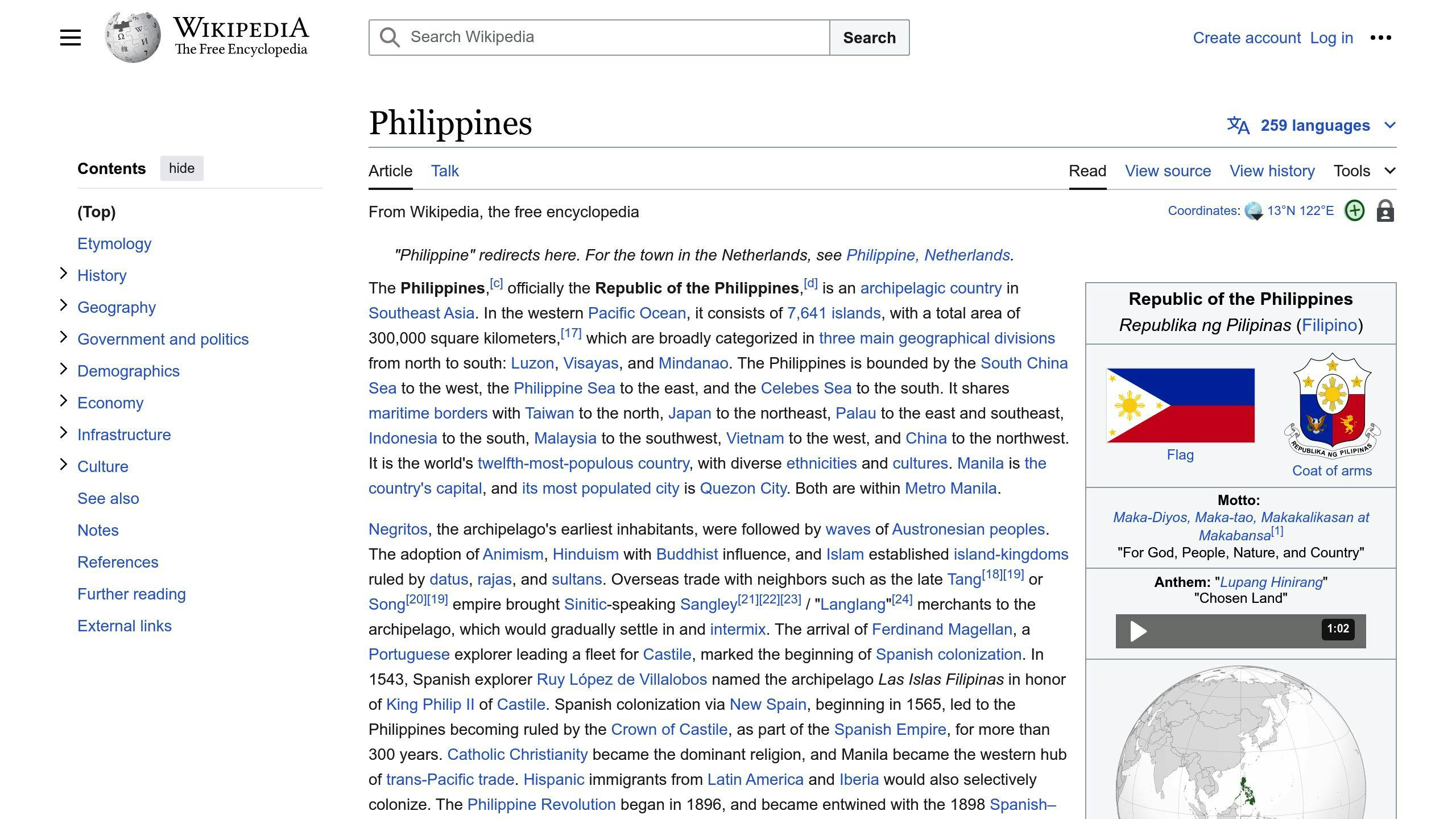Image resolution: width=1456 pixels, height=819 pixels.
Task: Jump to Notes in contents
Action: tap(98, 530)
